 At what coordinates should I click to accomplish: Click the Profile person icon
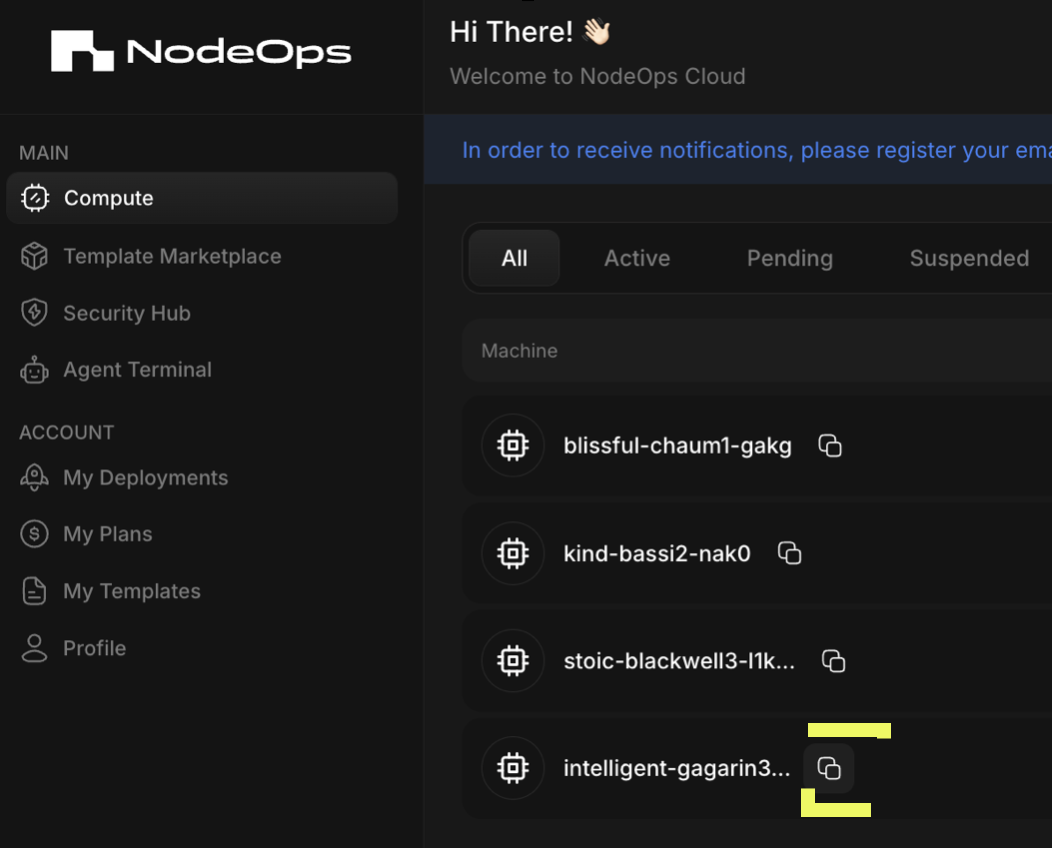point(34,648)
